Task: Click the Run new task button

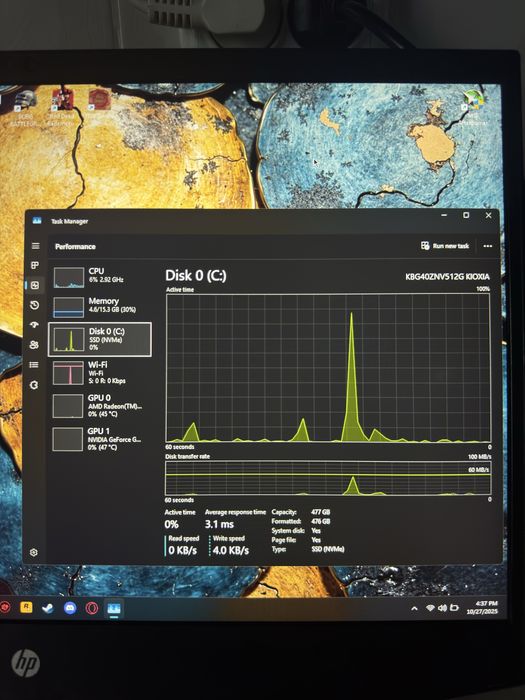Action: pyautogui.click(x=445, y=246)
